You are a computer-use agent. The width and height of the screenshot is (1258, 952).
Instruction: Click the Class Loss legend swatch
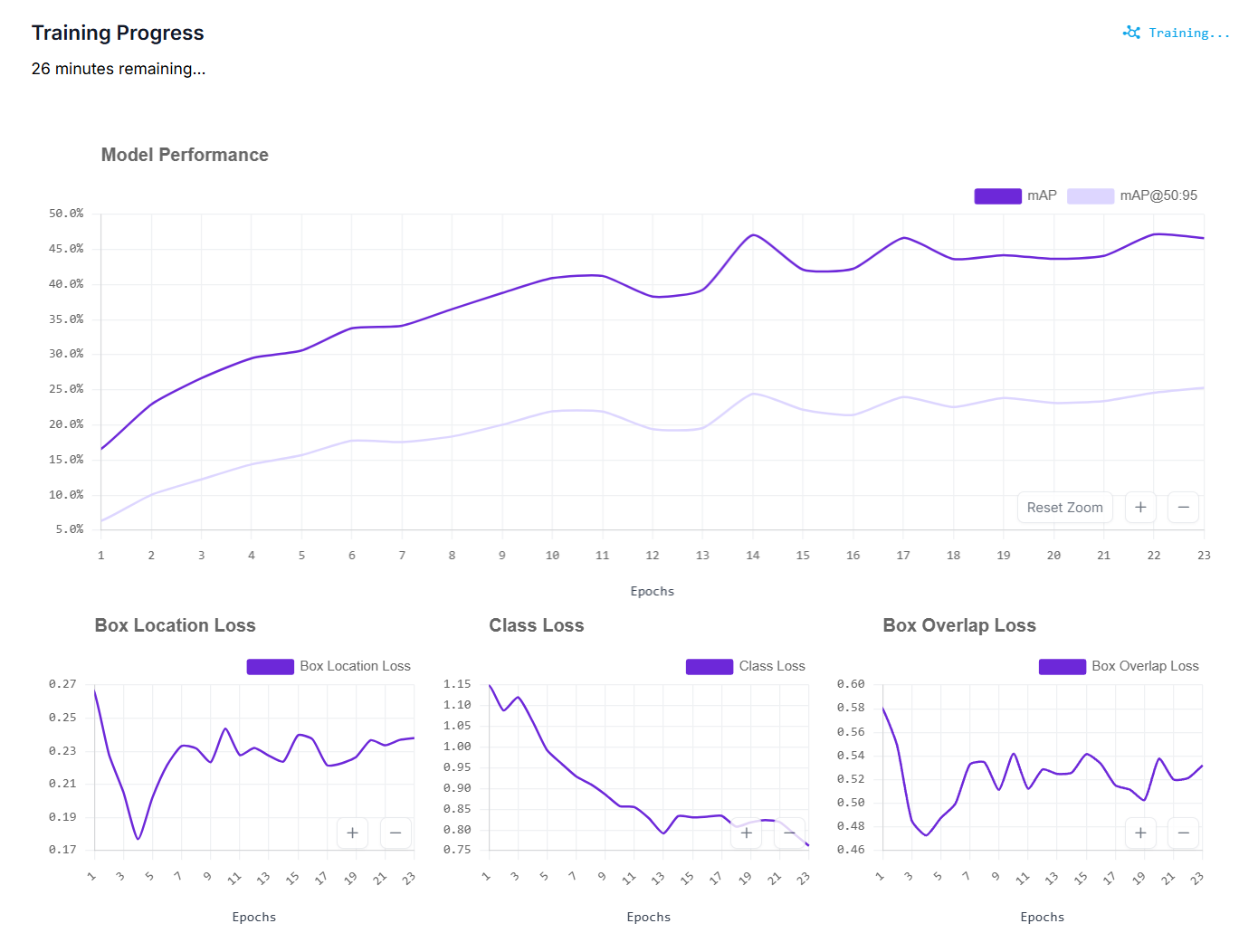[x=710, y=667]
